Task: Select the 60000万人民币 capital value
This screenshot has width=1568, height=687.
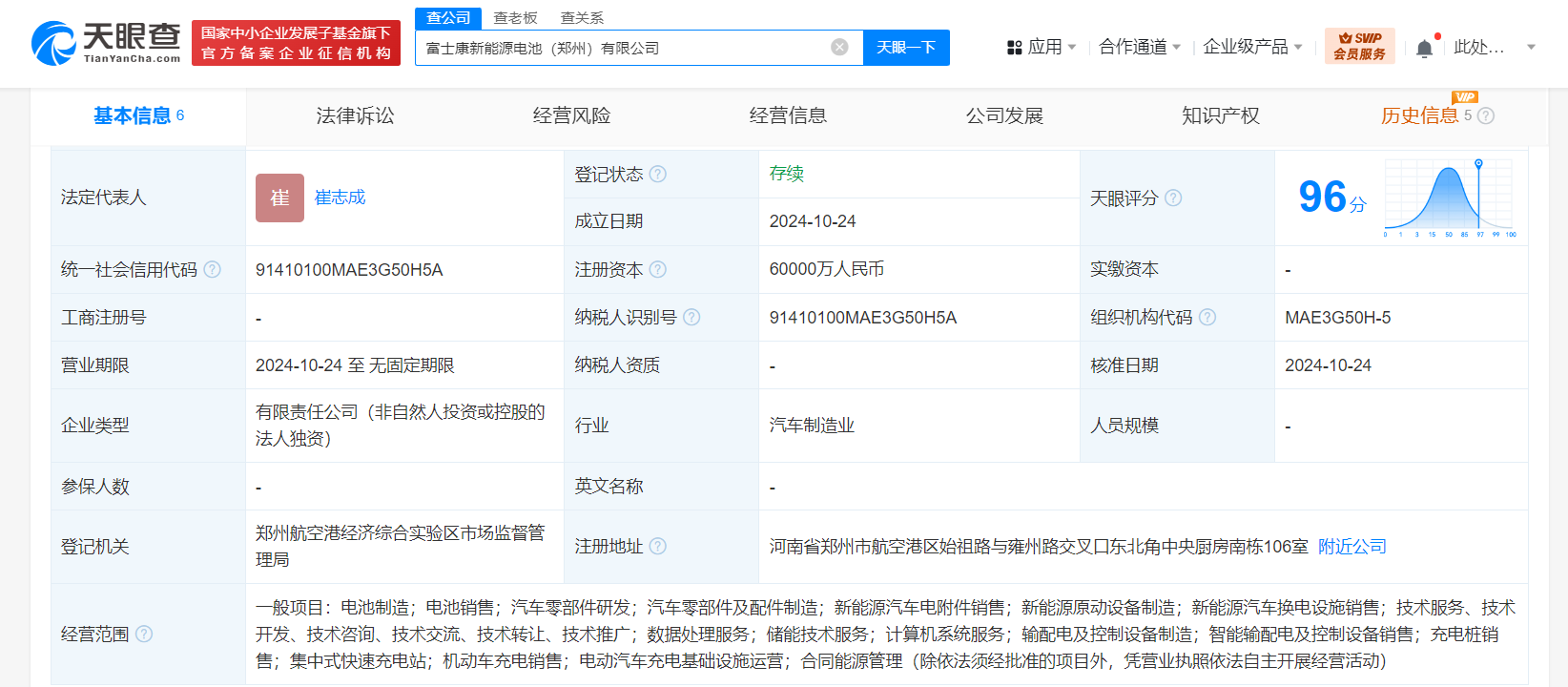Action: click(827, 269)
